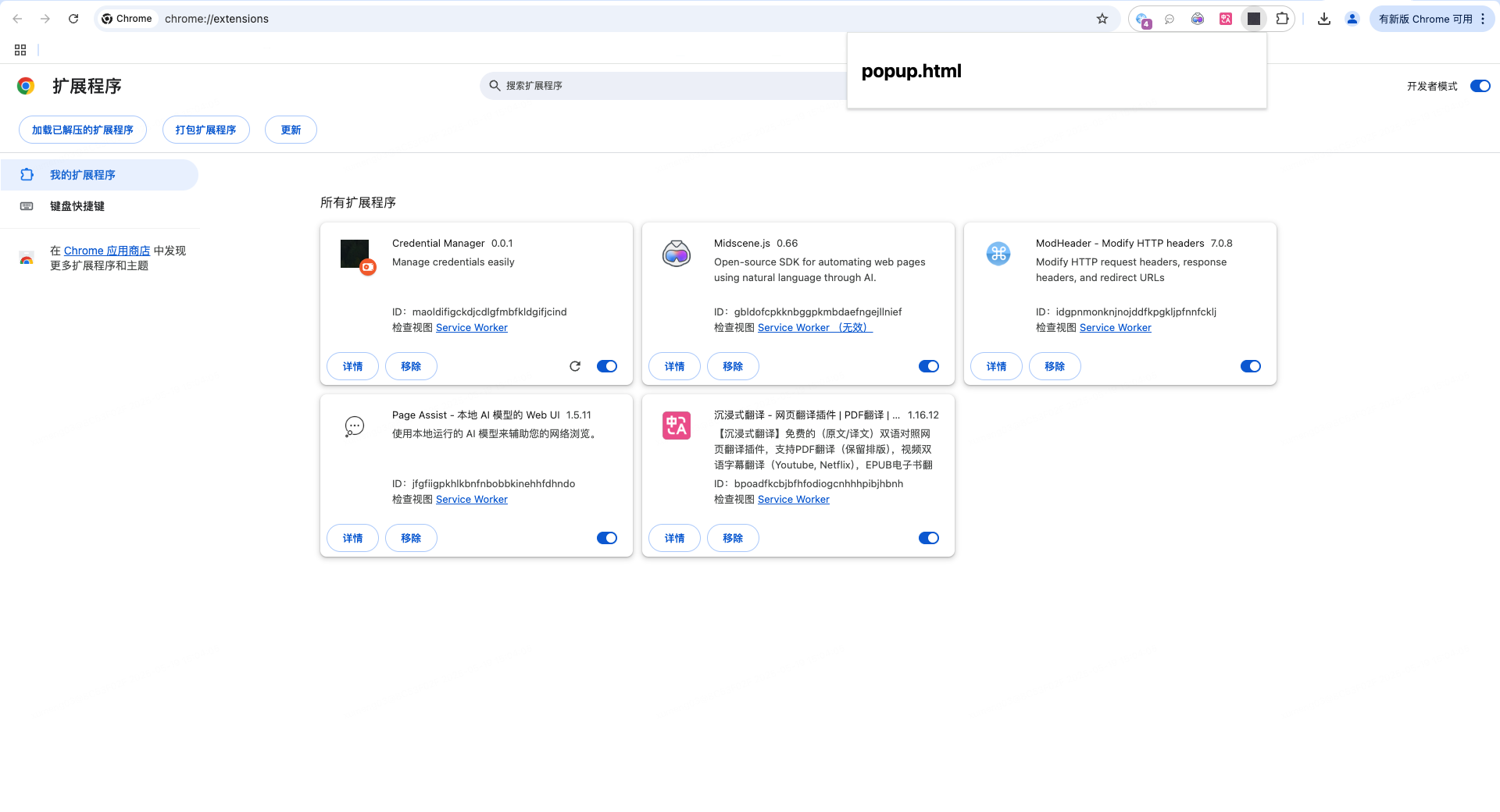Disable the ModHeader extension
This screenshot has width=1500, height=812.
[x=1251, y=366]
